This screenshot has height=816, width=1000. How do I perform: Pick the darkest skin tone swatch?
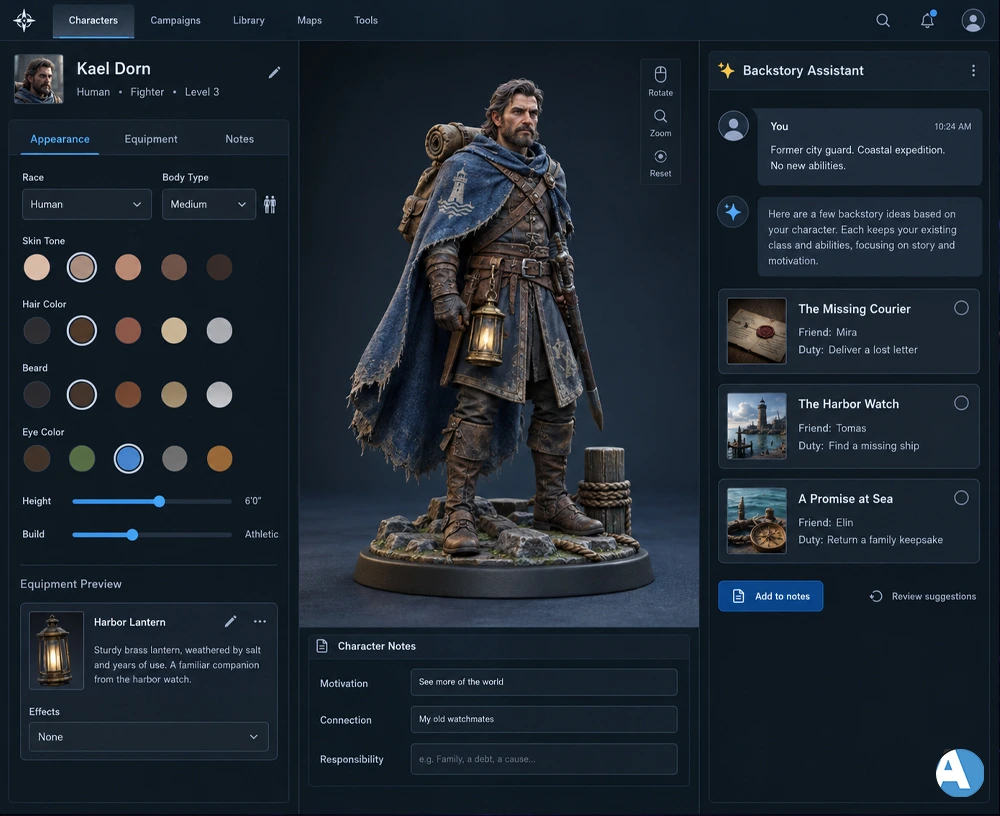(x=219, y=267)
